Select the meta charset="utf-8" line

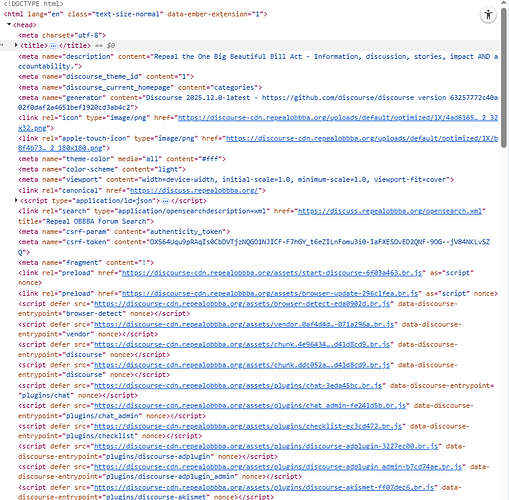(x=62, y=35)
